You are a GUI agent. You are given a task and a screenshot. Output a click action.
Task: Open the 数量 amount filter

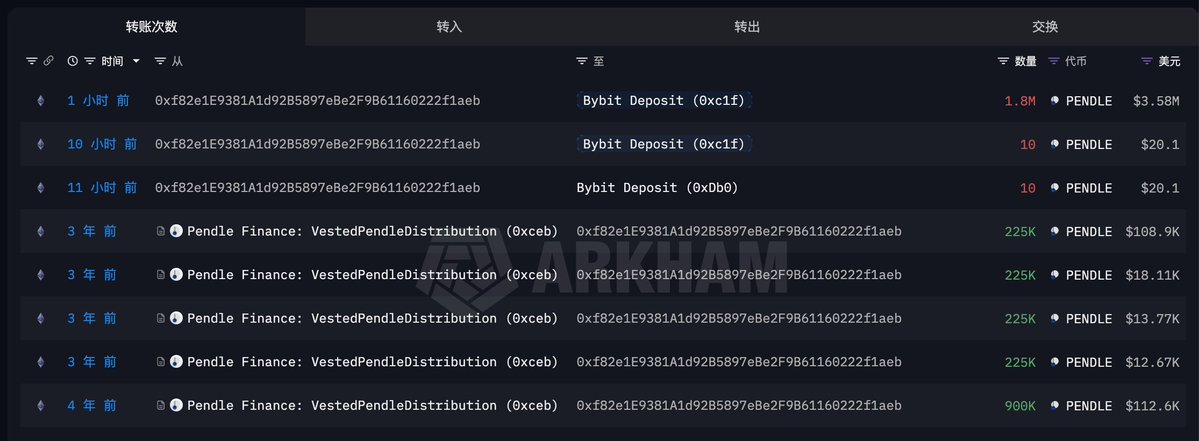1004,62
